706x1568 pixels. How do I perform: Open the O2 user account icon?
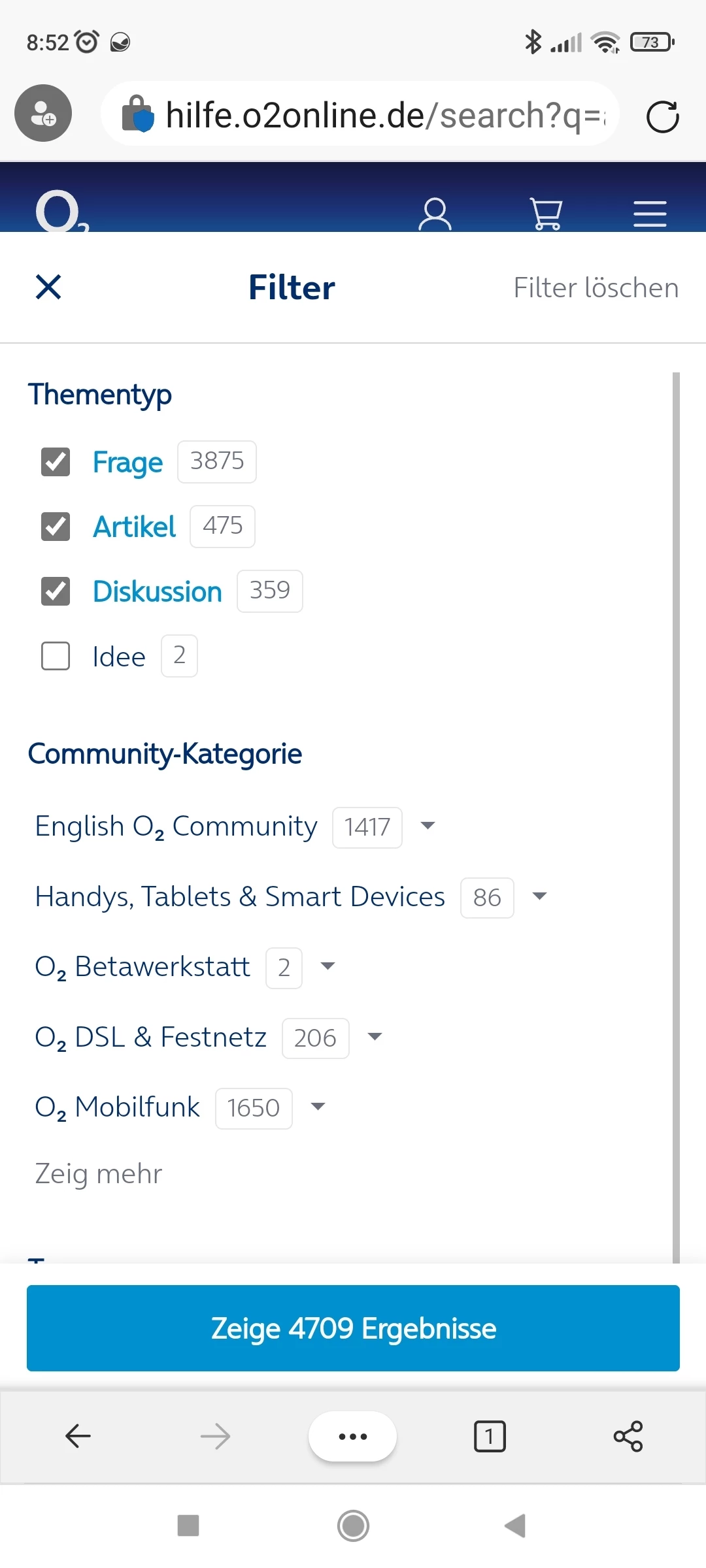(x=435, y=214)
